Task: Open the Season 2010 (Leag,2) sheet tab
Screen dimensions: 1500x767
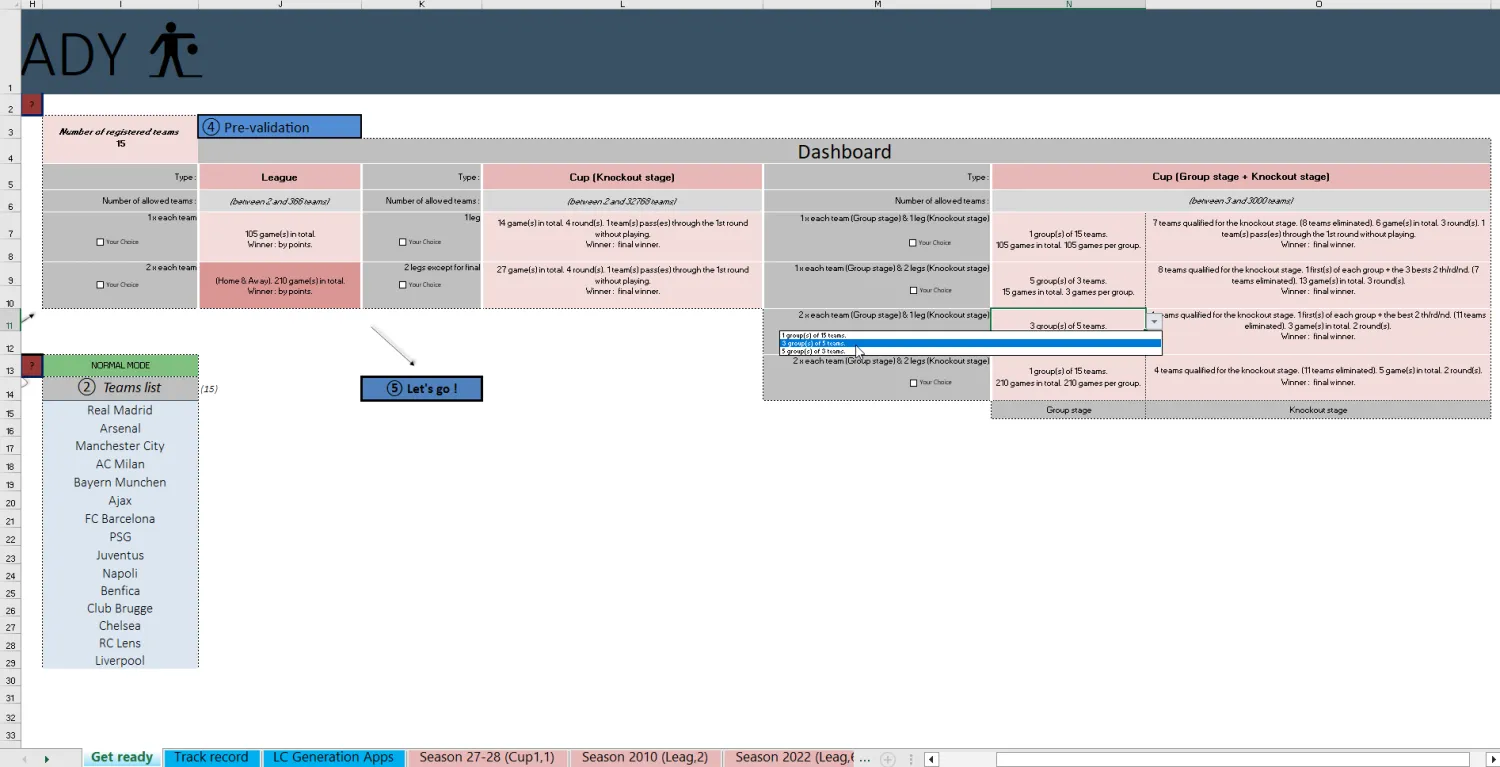Action: click(x=644, y=757)
